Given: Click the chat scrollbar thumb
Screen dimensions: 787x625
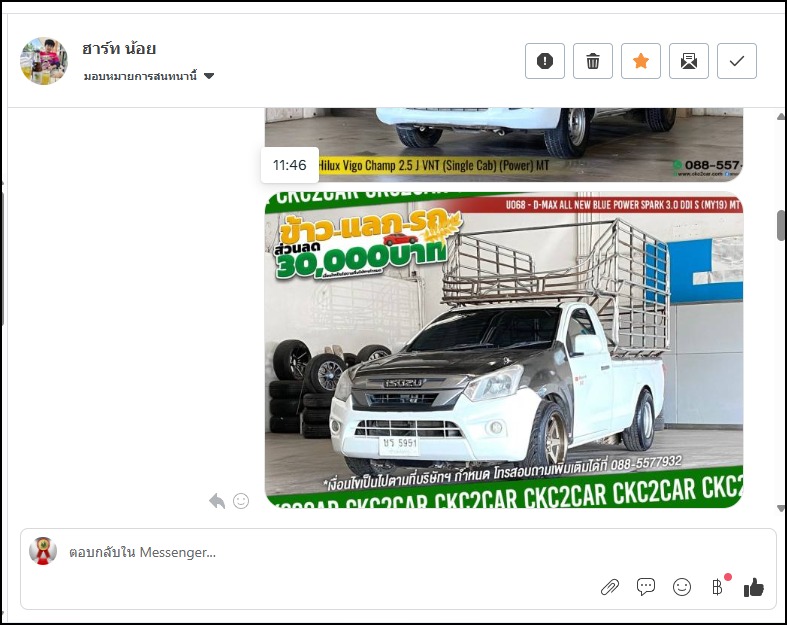Looking at the screenshot, I should [781, 224].
